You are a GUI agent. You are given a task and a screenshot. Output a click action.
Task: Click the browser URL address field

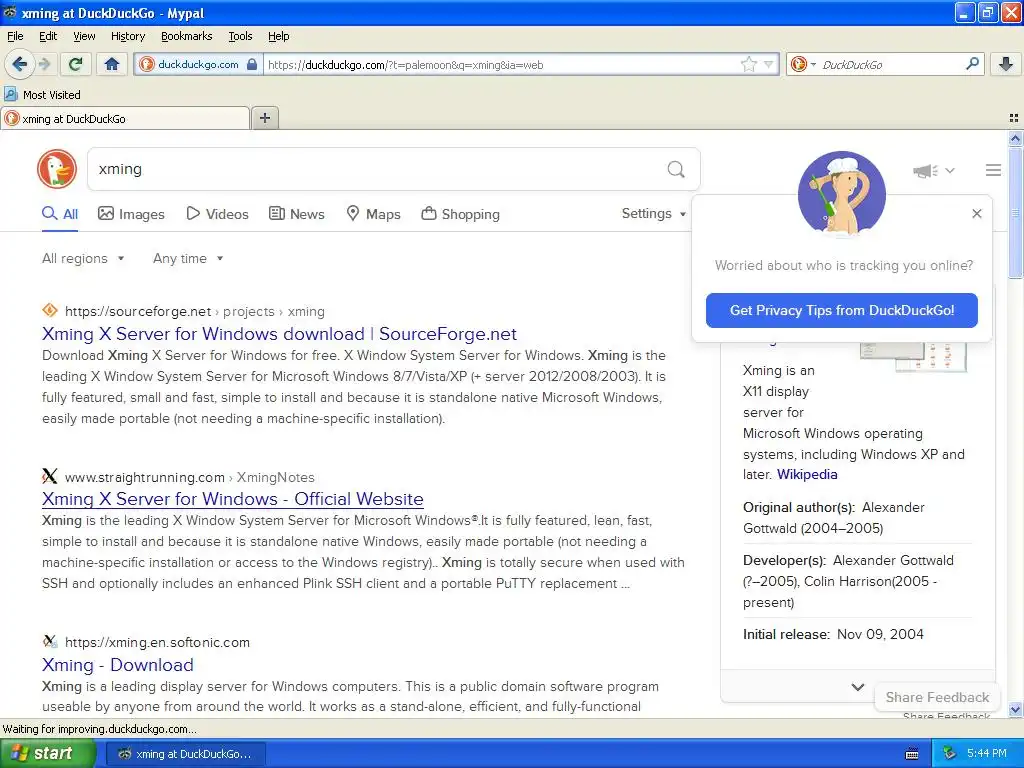(500, 64)
